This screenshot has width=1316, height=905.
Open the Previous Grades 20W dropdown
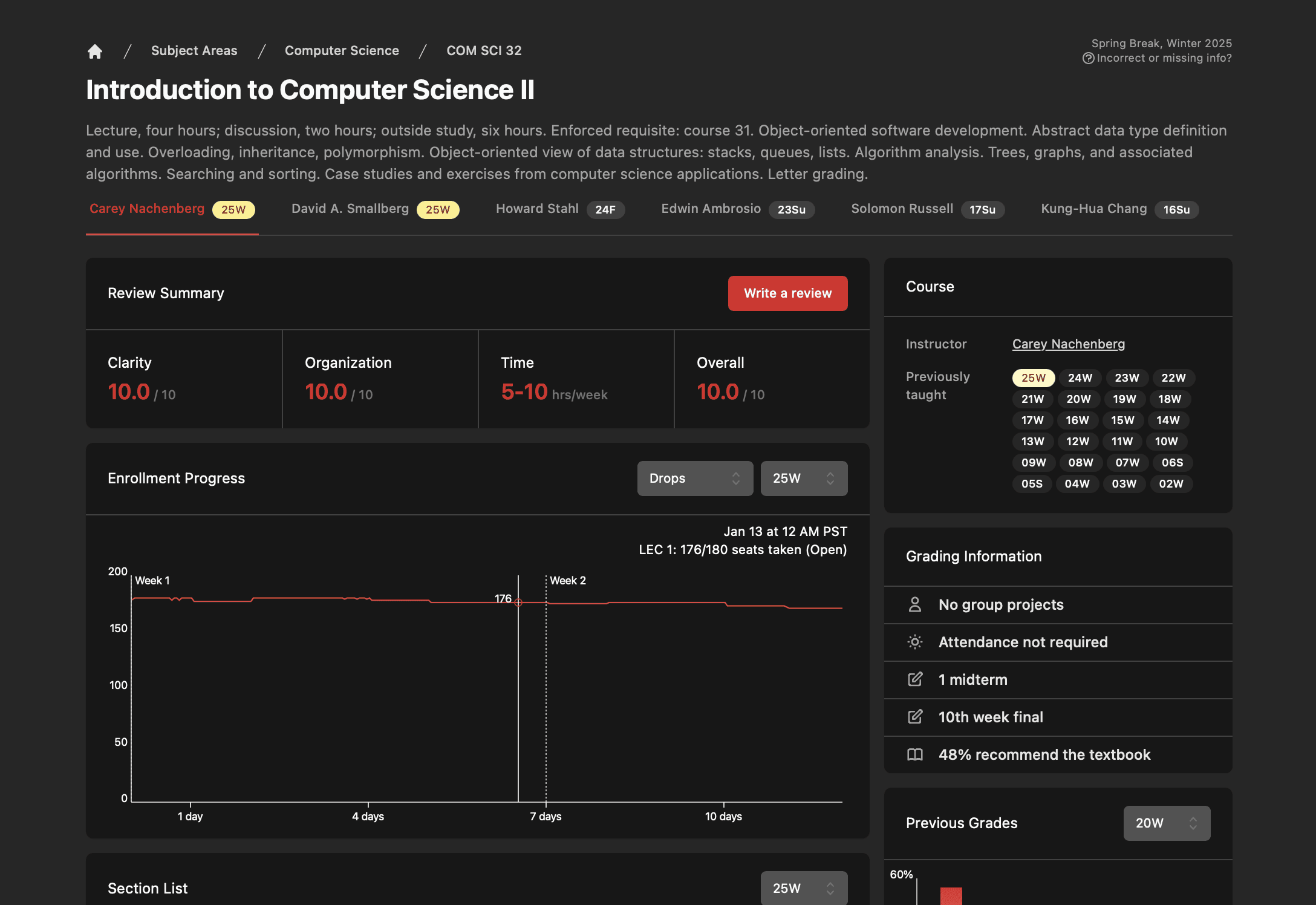[1167, 823]
